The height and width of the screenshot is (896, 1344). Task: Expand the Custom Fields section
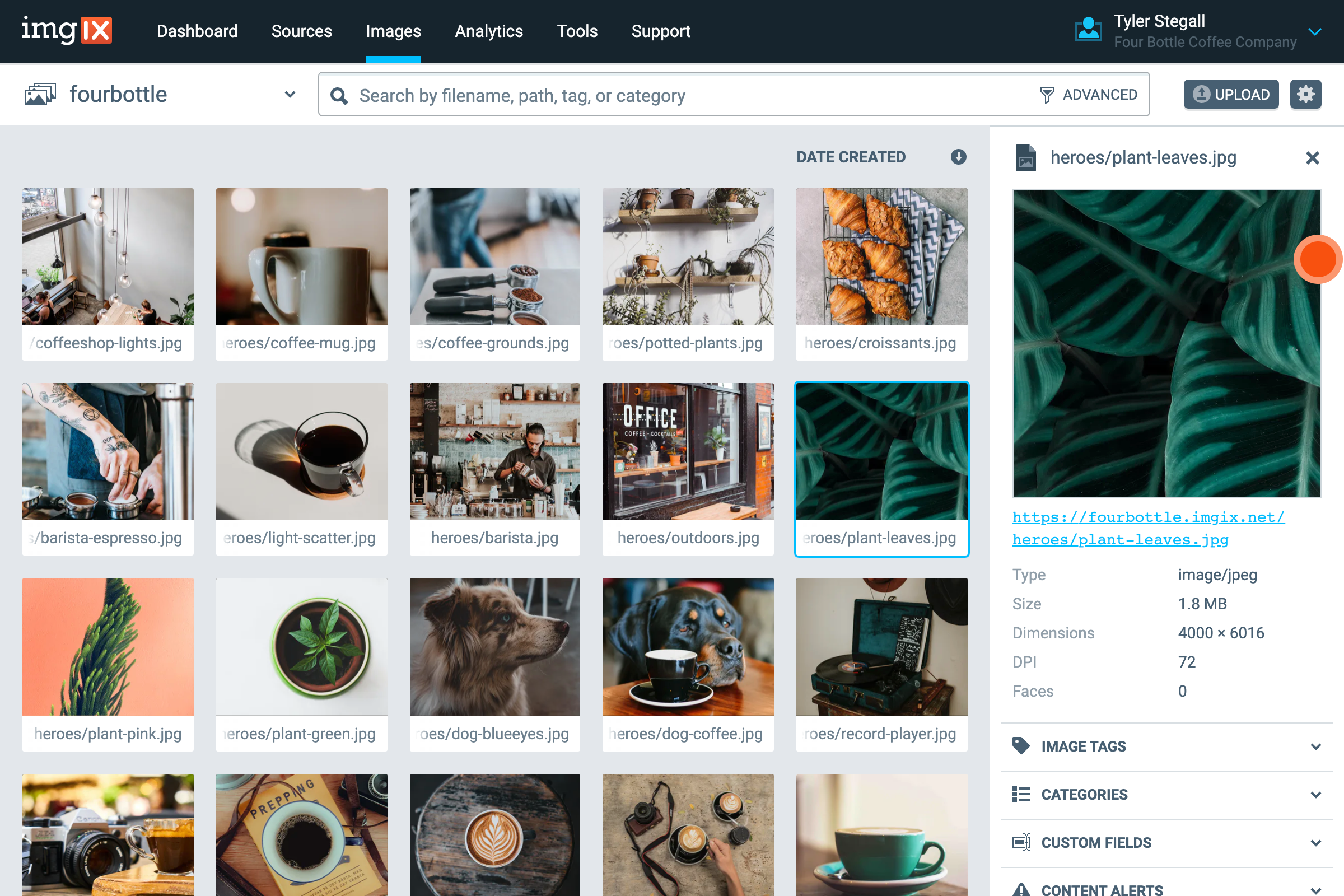pyautogui.click(x=1315, y=842)
